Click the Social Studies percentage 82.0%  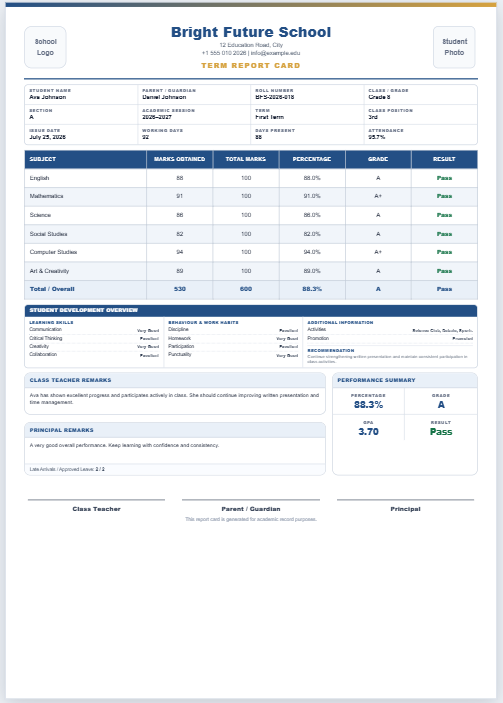312,234
